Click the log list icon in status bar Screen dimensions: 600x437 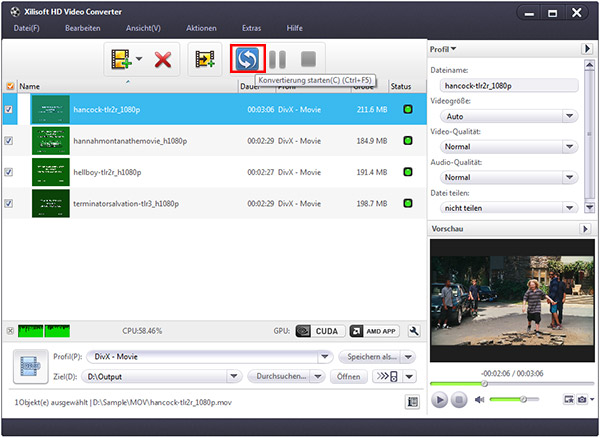pos(412,402)
